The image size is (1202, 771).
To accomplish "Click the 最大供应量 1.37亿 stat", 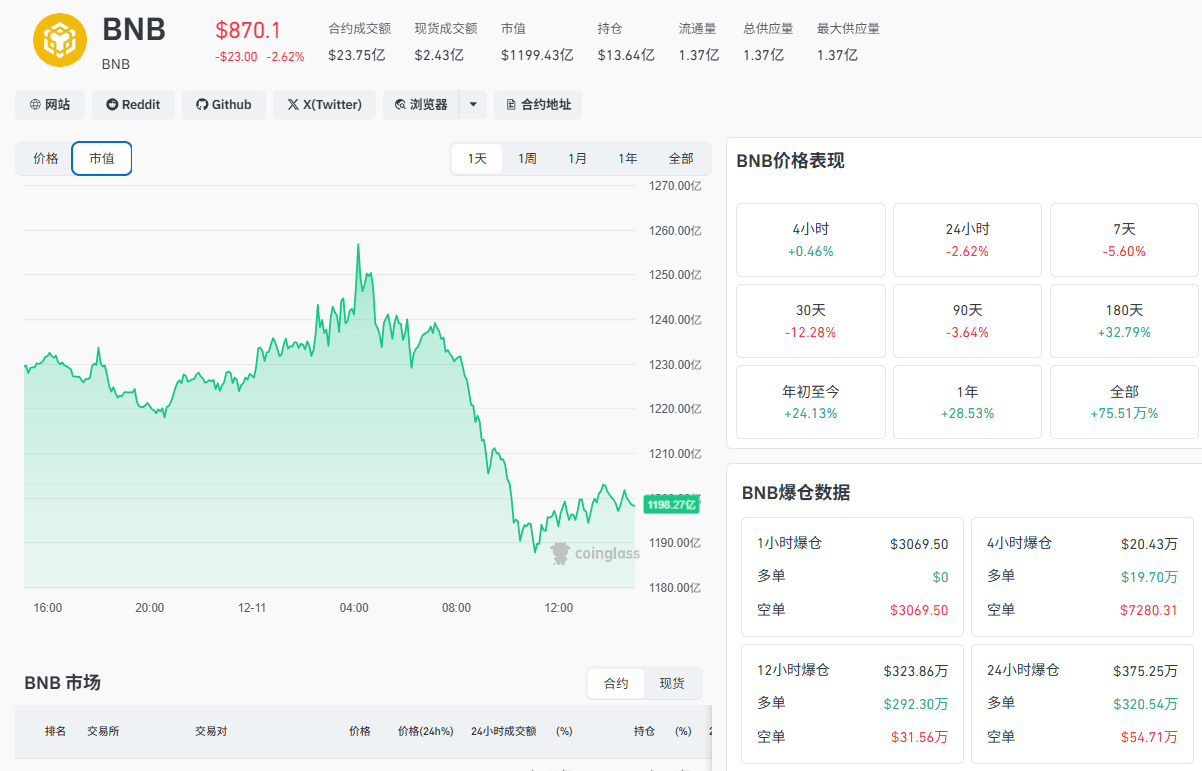I will [848, 42].
